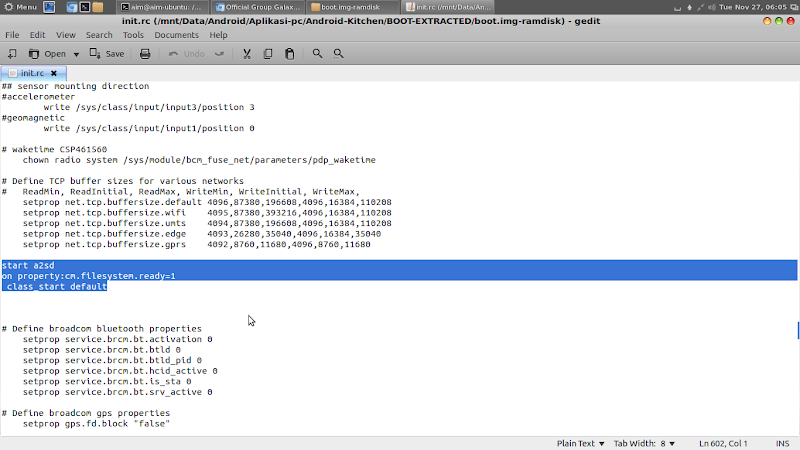Click the Copy icon in the toolbar
Image resolution: width=800 pixels, height=450 pixels.
(267, 53)
